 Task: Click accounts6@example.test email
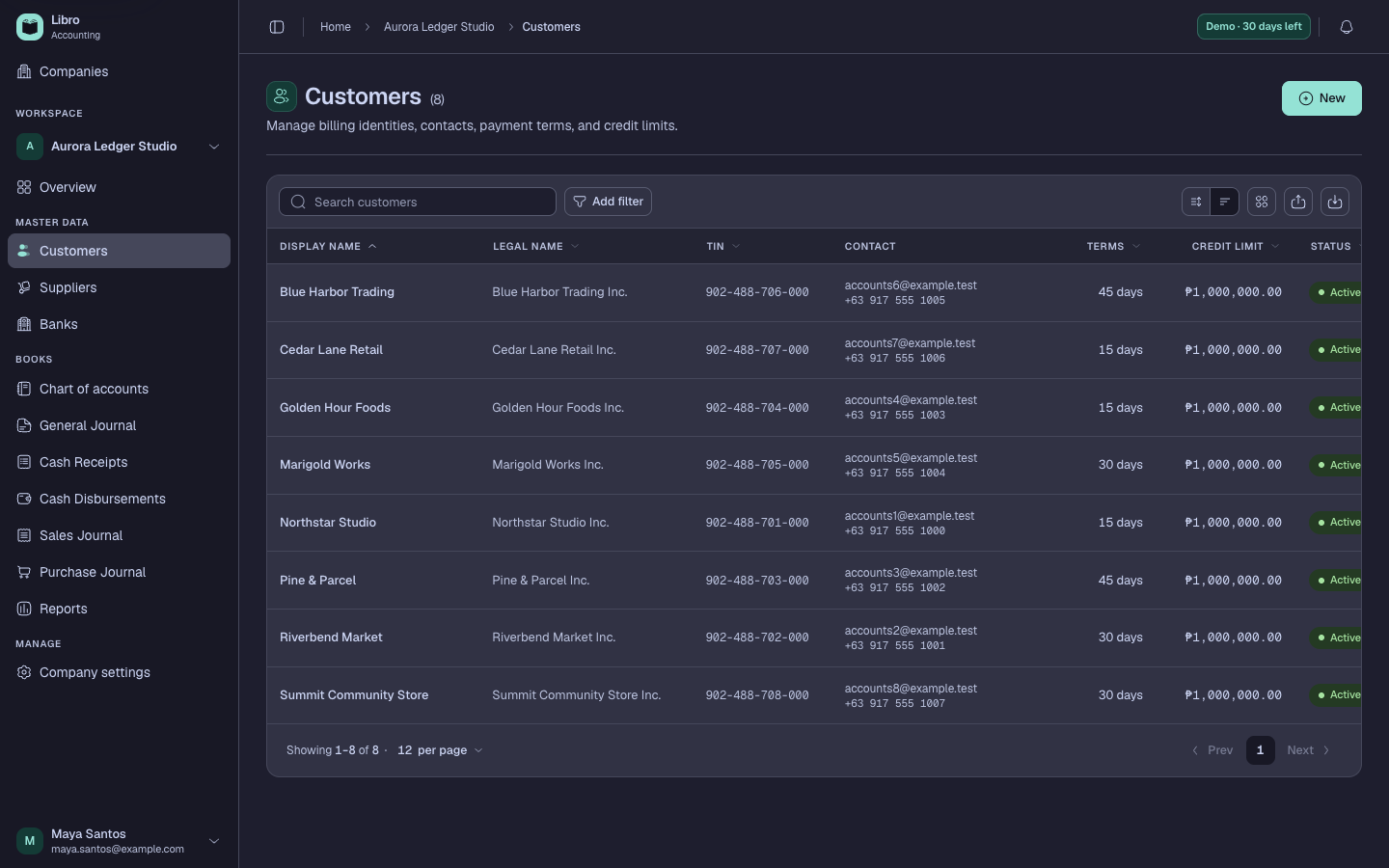tap(911, 285)
